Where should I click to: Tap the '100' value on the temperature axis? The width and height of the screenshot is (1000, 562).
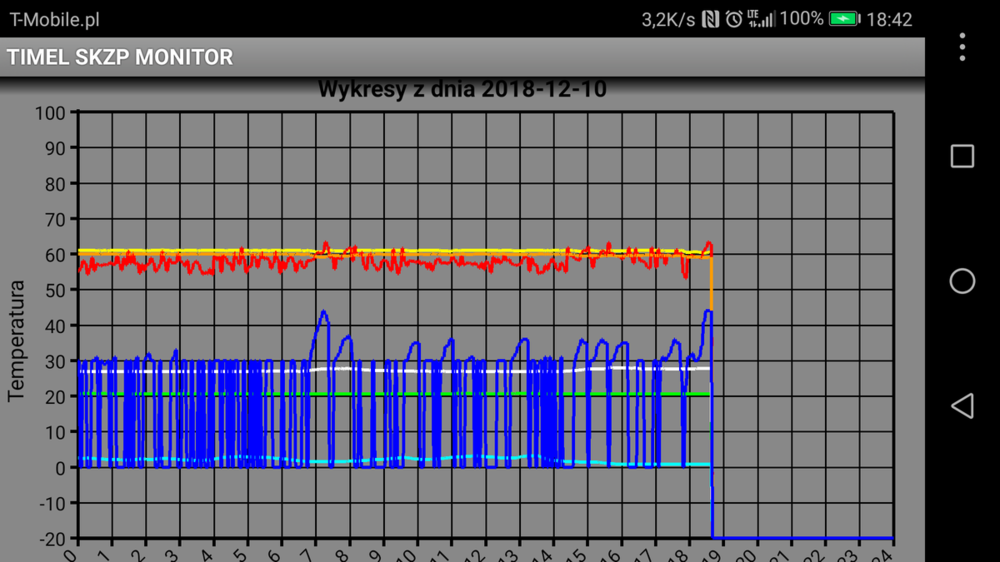(x=50, y=114)
